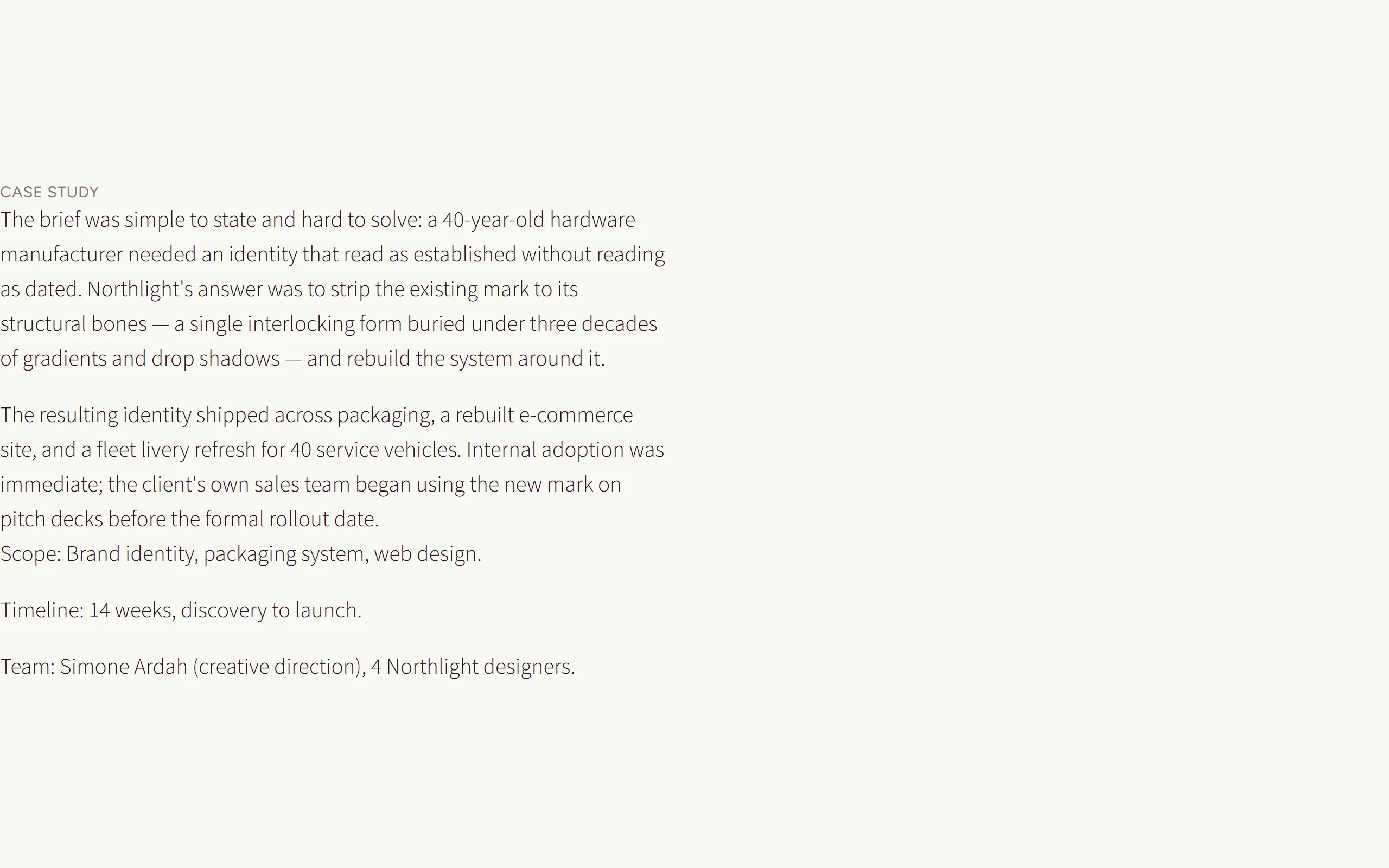This screenshot has width=1389, height=868.
Task: Click the name "Simone Ardah"
Action: coord(123,667)
